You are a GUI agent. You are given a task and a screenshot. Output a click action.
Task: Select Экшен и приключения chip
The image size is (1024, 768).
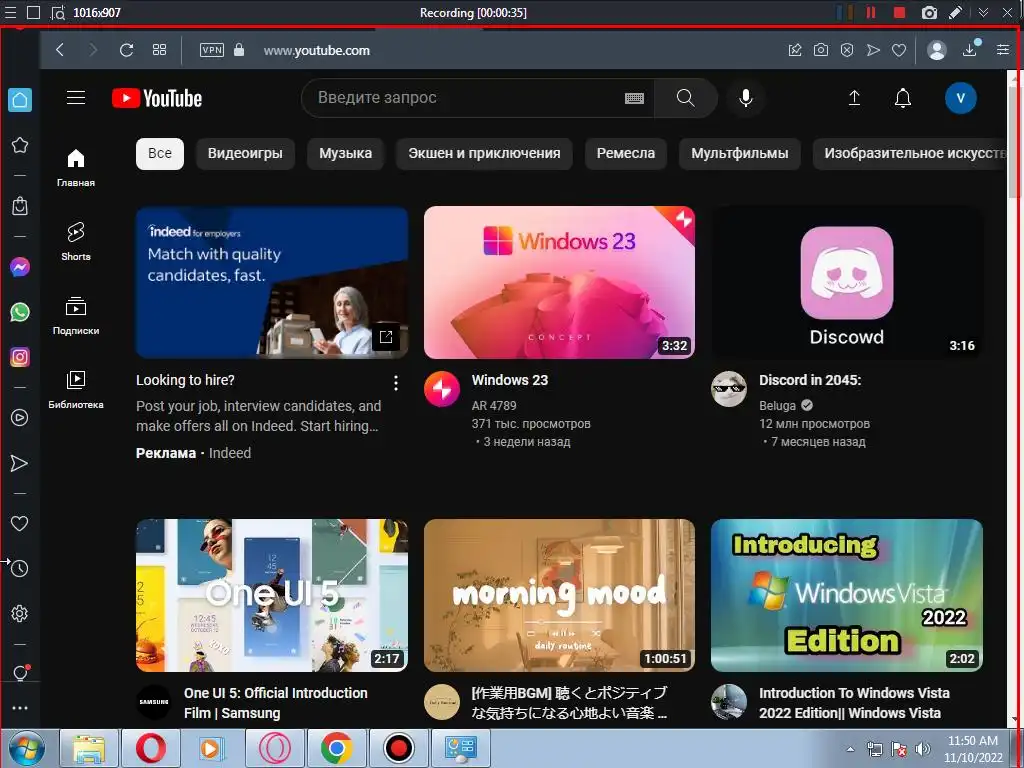[484, 153]
